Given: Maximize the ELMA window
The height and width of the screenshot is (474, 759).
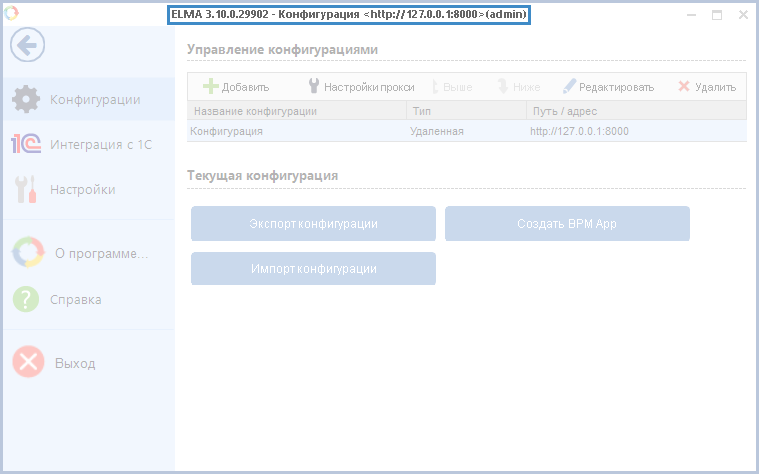Looking at the screenshot, I should pyautogui.click(x=717, y=15).
